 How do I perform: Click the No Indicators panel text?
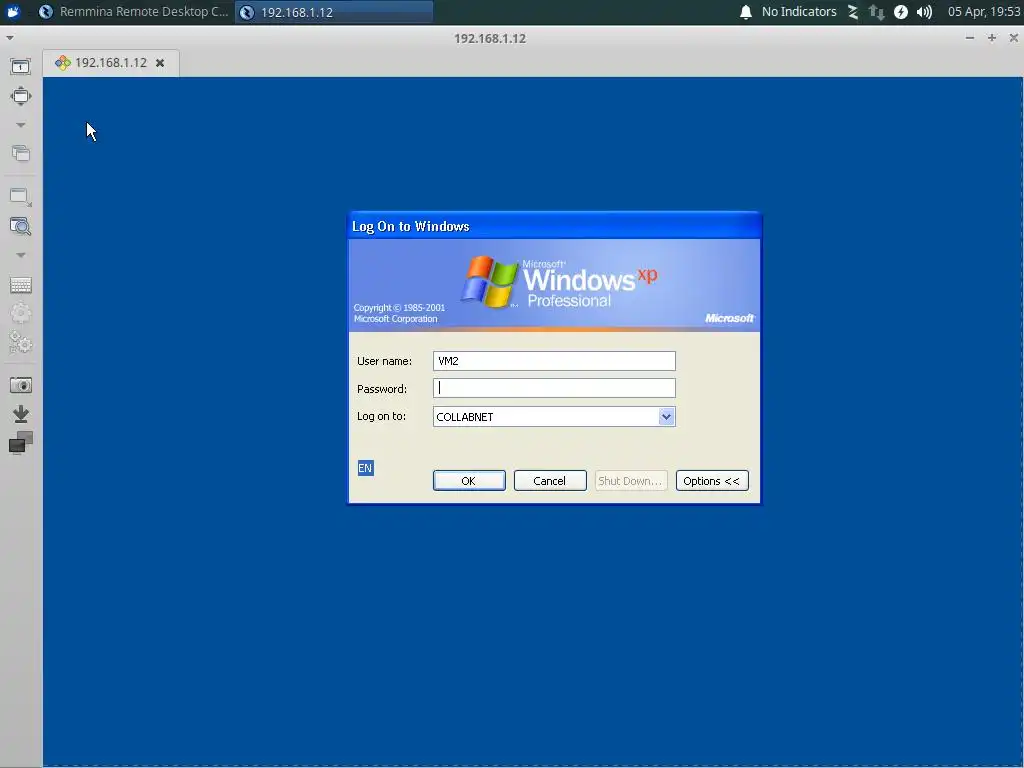pos(799,12)
